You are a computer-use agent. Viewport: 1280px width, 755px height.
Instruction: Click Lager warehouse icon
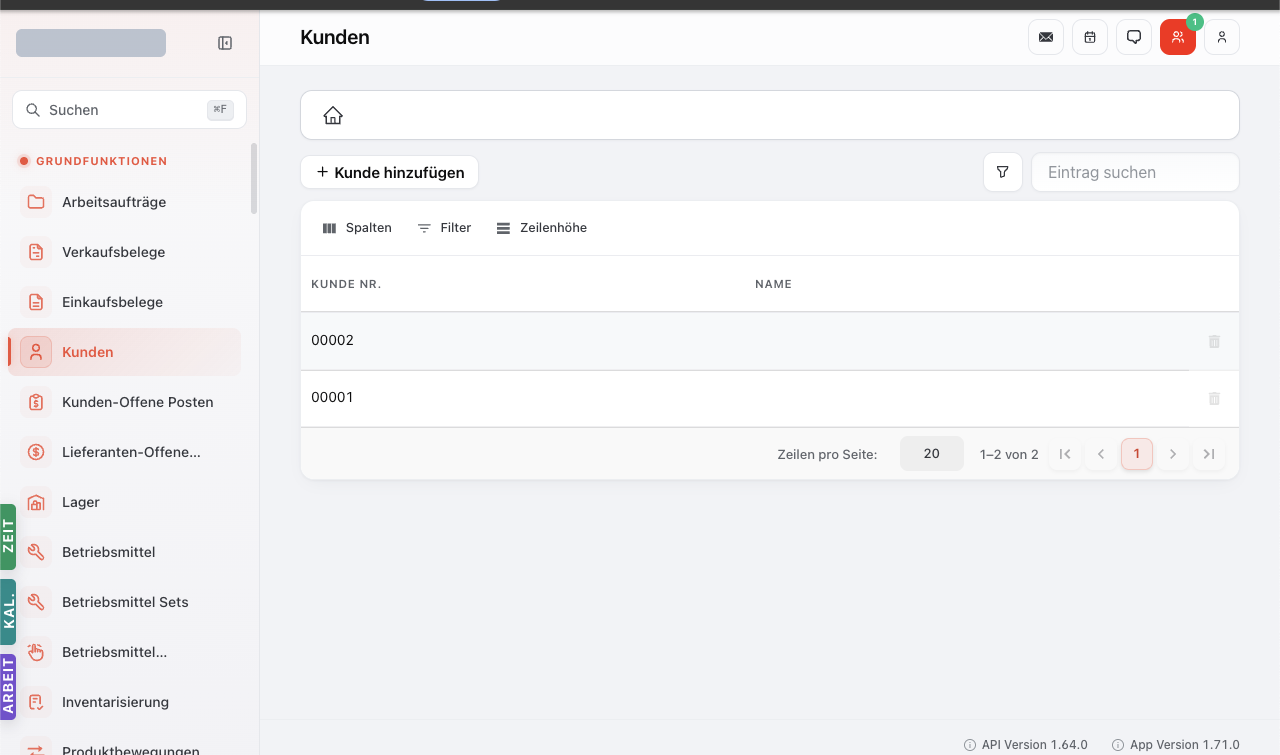(x=36, y=502)
